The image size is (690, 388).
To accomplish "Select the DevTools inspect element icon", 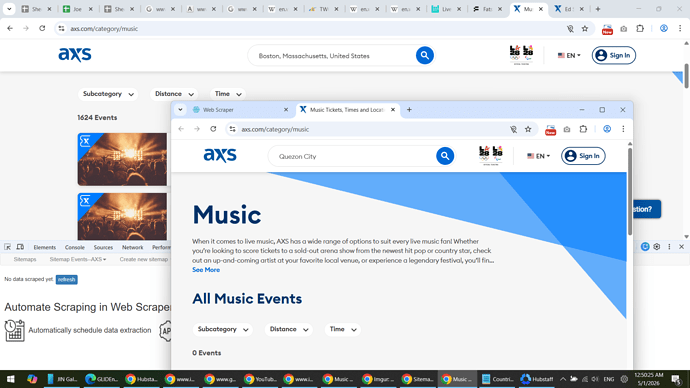I will 7,247.
